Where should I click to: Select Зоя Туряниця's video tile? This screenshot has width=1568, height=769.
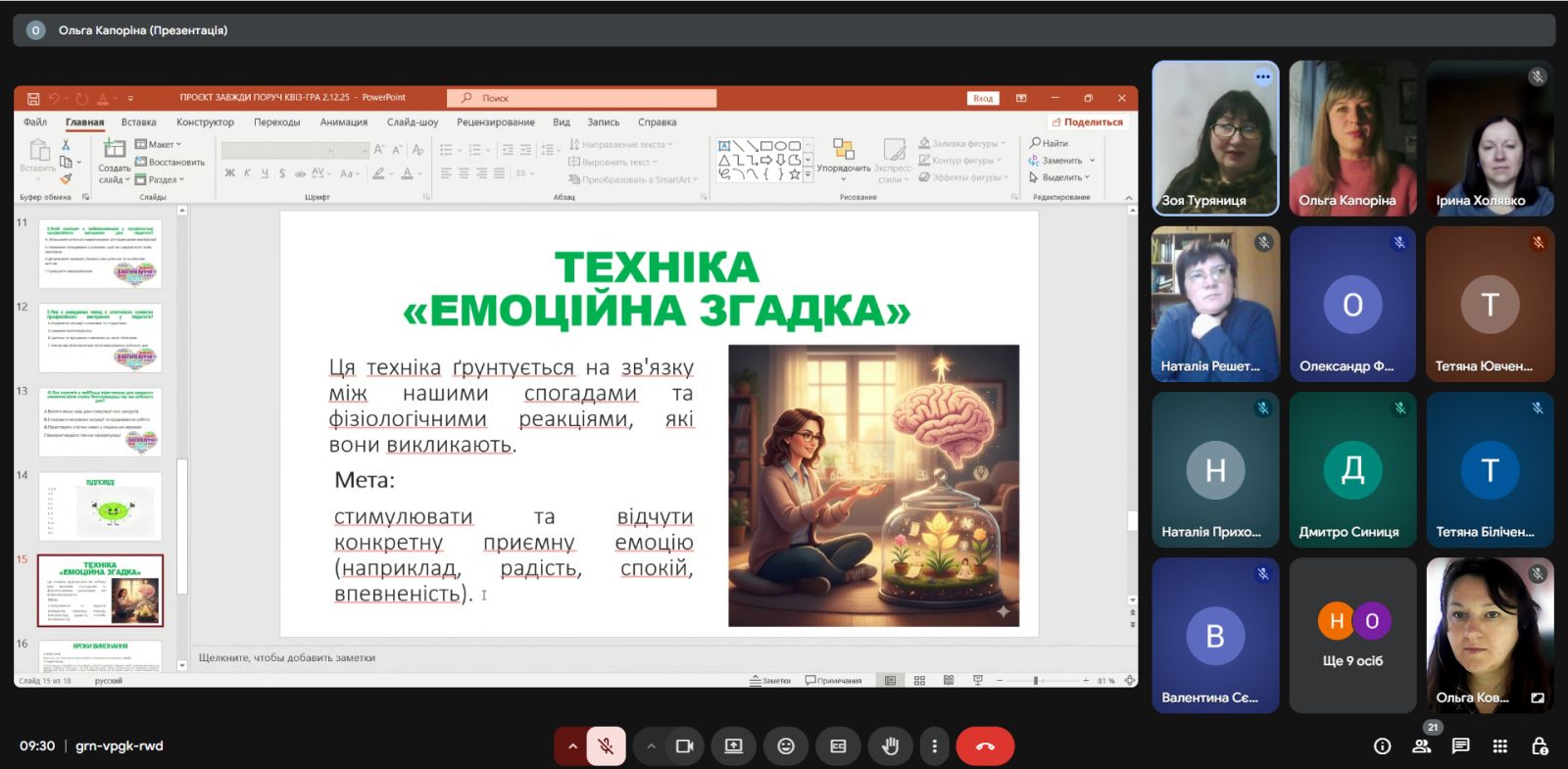[x=1215, y=137]
